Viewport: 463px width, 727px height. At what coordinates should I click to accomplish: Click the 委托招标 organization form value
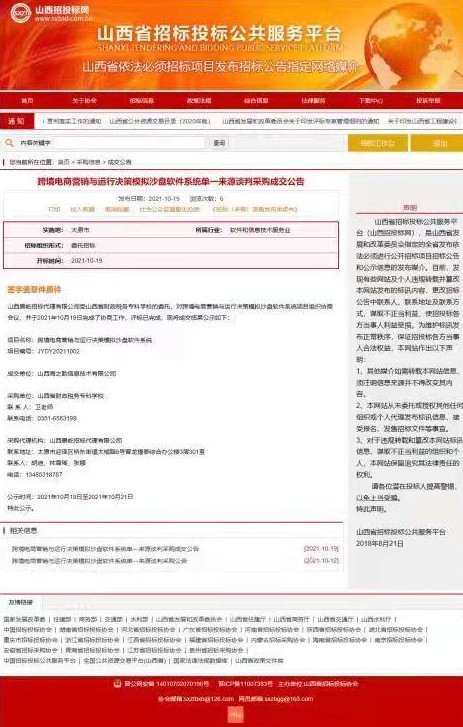coord(83,245)
